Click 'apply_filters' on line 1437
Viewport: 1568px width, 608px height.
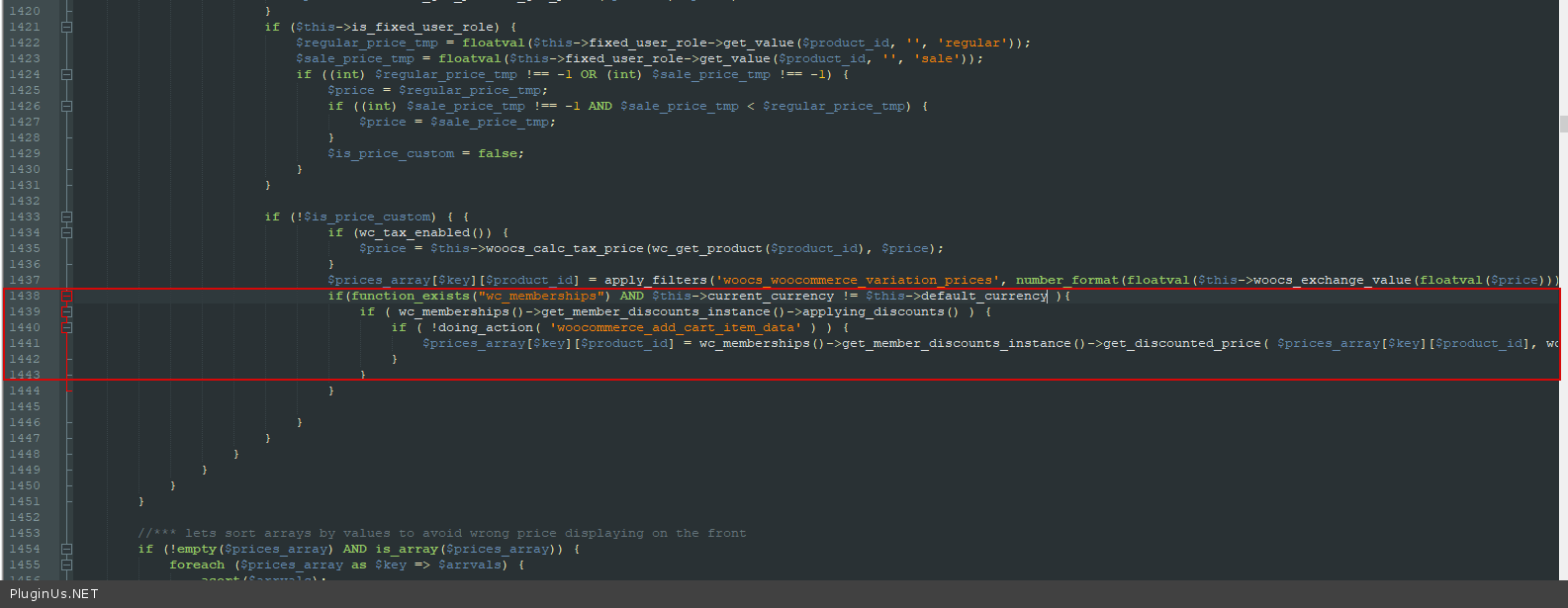[656, 280]
